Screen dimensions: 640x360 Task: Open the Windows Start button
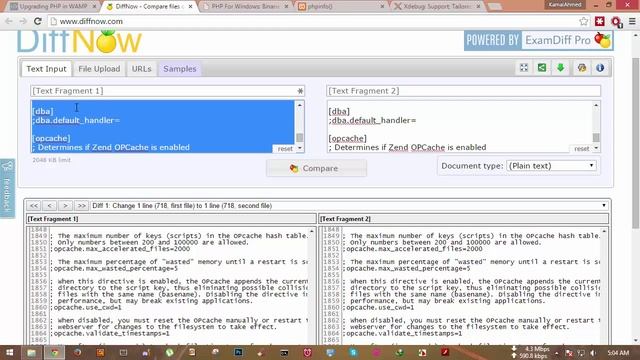click(x=9, y=353)
